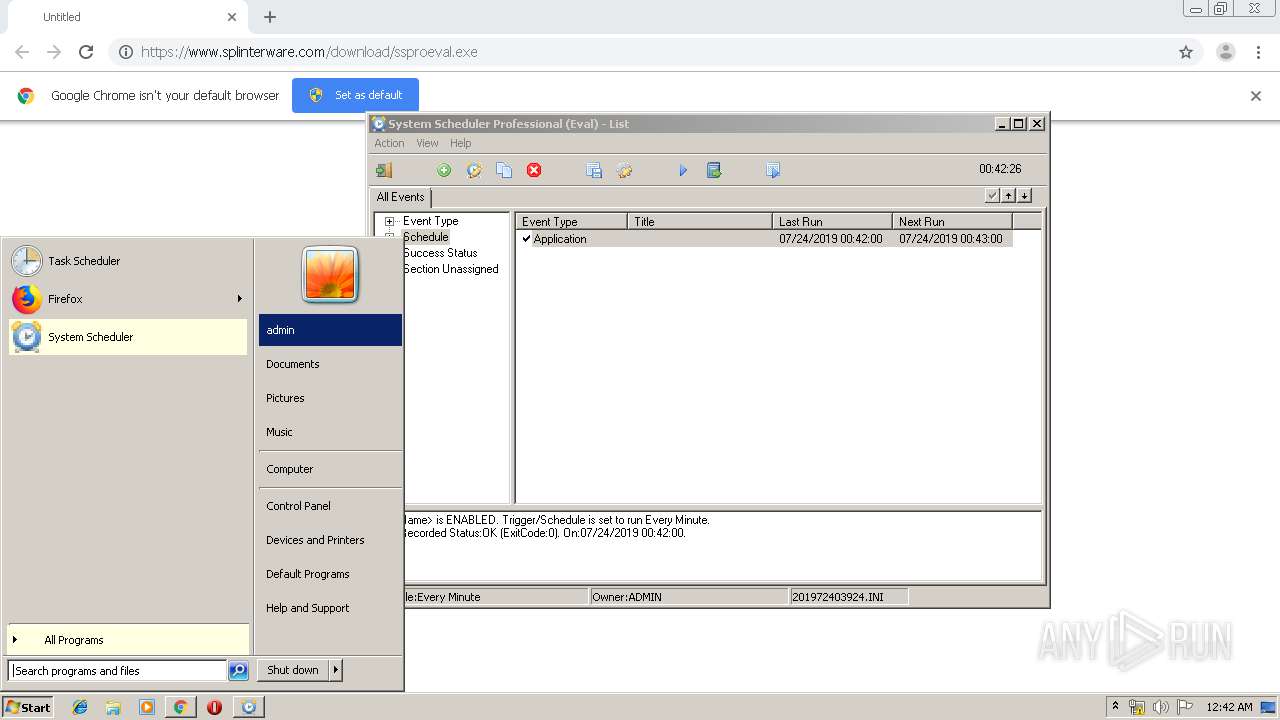The image size is (1280, 720).
Task: Select the Application event row
Action: 764,239
